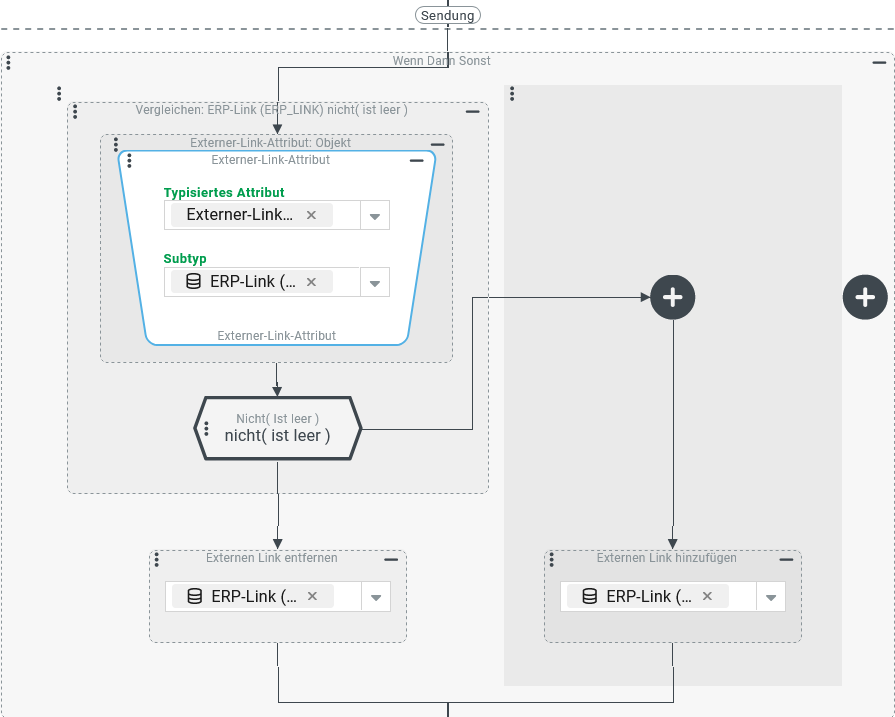
Task: Click the rightmost plus button to add a branch
Action: tap(865, 297)
